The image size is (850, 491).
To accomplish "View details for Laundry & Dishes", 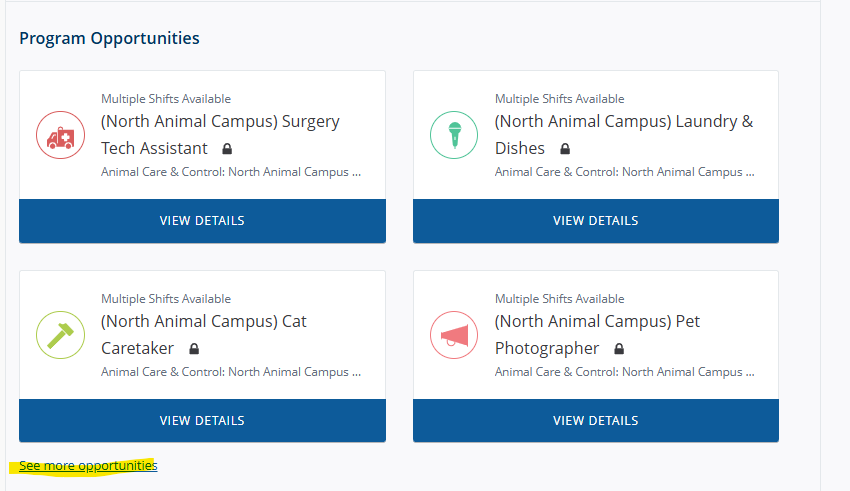I will [596, 221].
